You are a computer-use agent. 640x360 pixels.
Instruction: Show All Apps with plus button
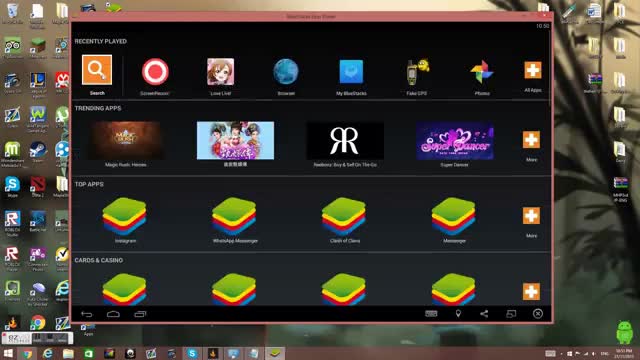[x=533, y=70]
